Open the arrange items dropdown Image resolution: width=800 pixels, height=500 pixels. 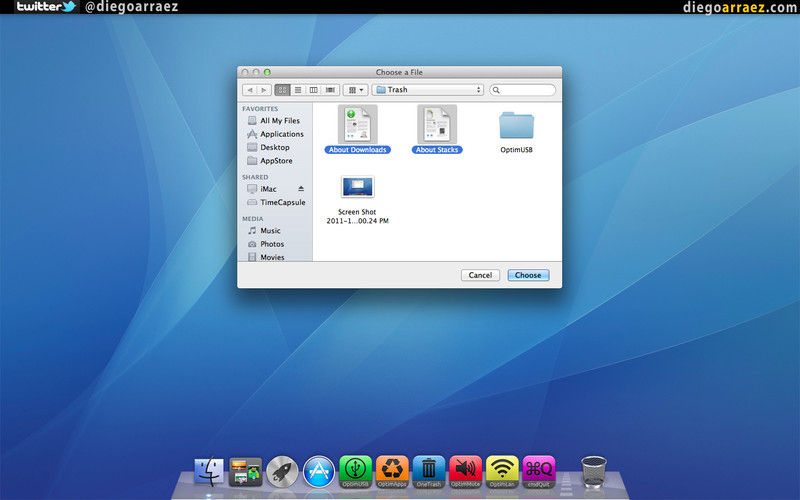[356, 90]
